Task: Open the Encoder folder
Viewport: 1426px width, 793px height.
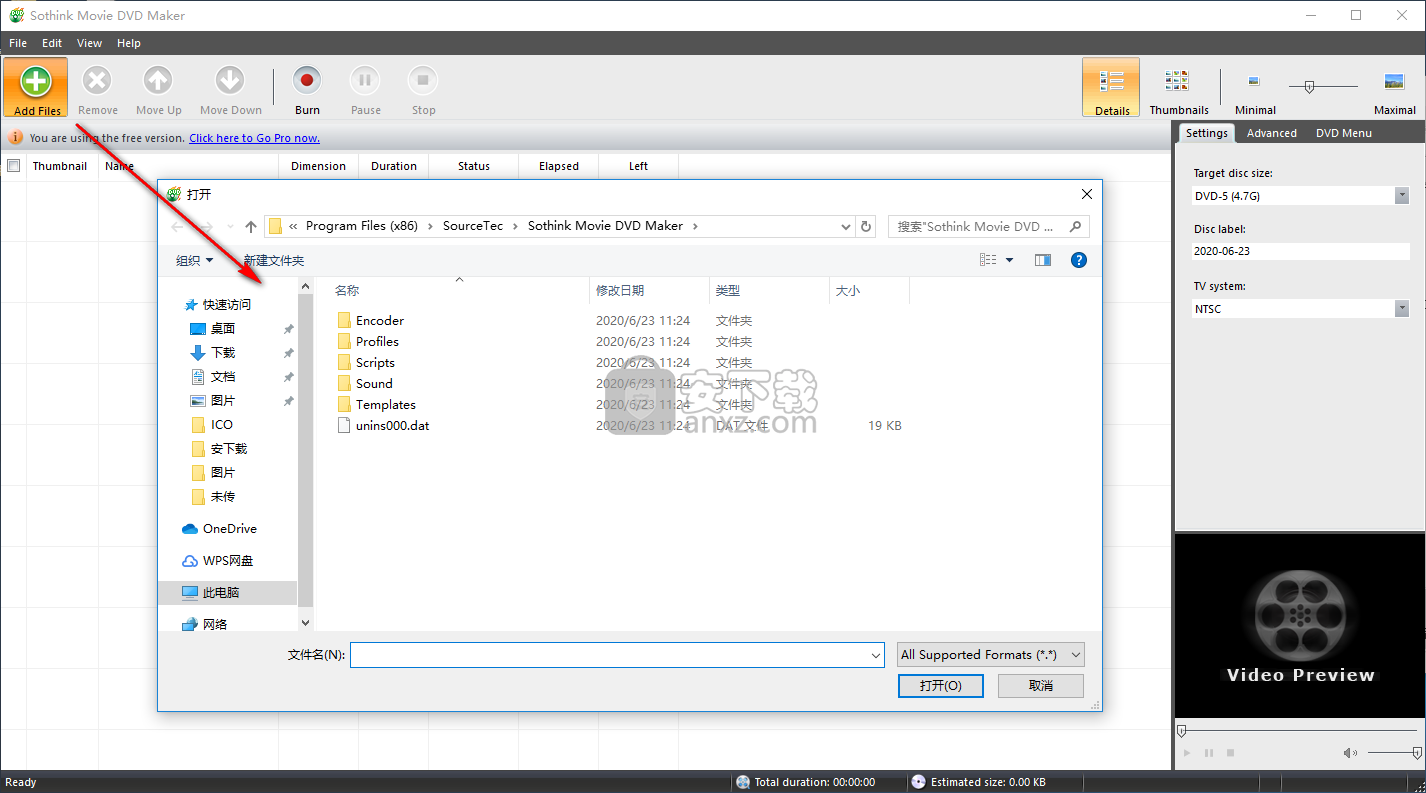Action: click(380, 320)
